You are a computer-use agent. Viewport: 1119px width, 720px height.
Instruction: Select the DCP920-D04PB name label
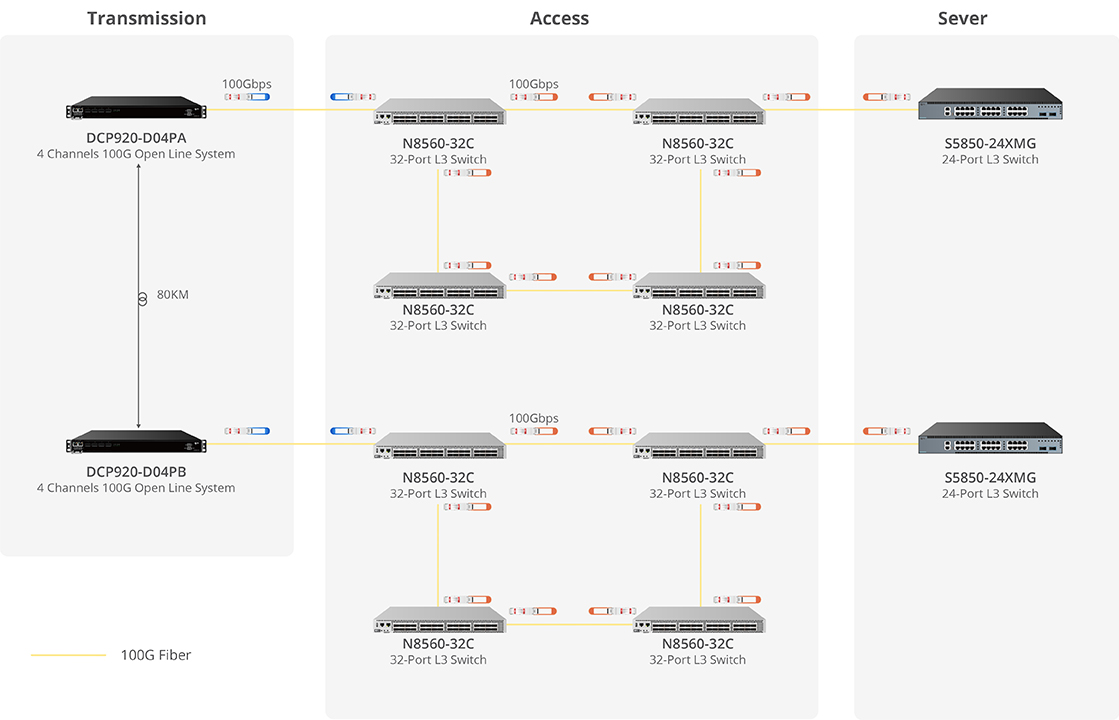click(x=136, y=472)
